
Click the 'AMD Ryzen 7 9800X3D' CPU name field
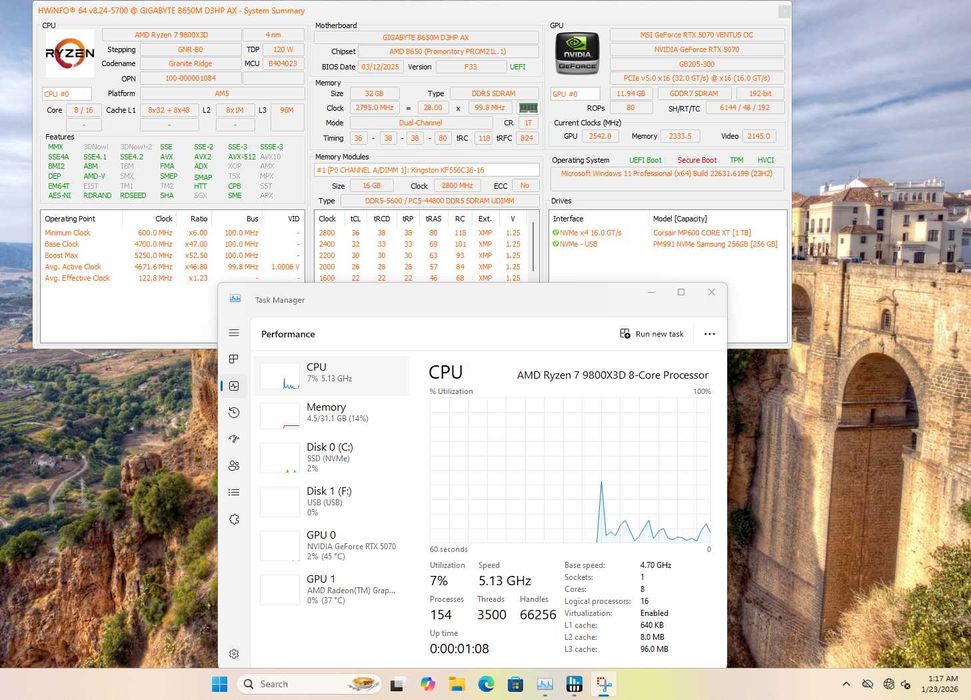[x=172, y=35]
